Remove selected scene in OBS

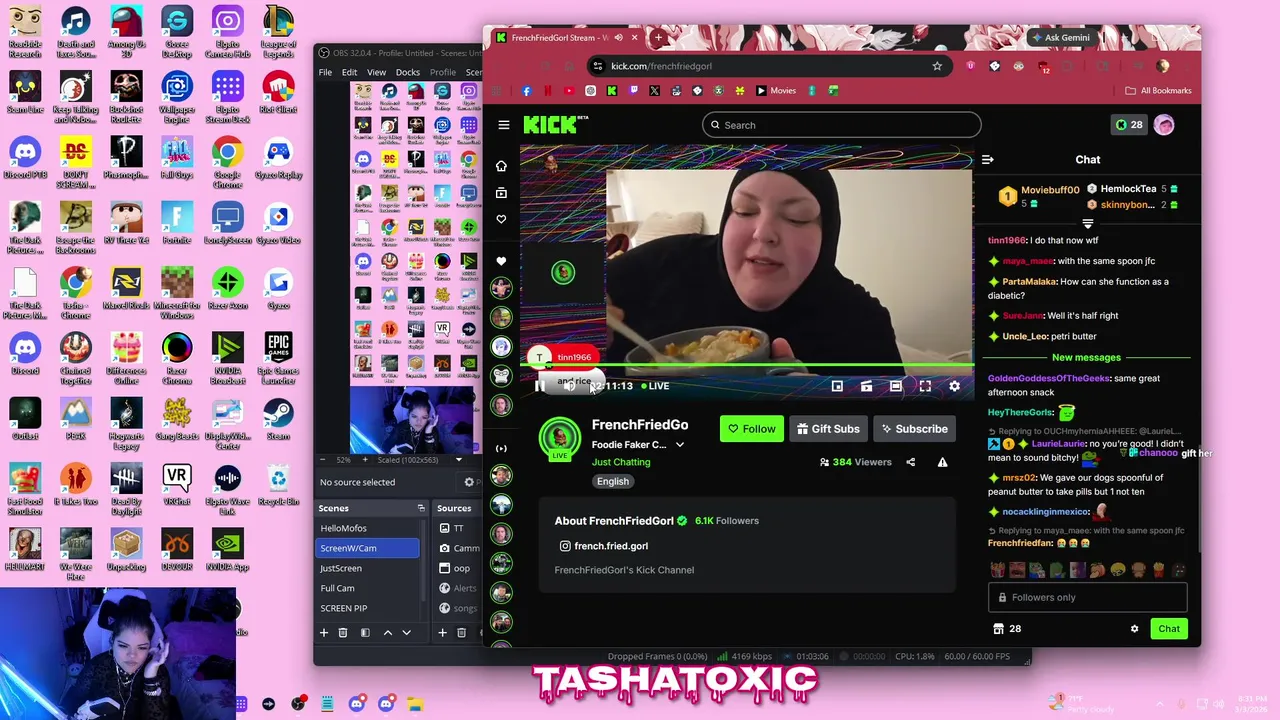pos(343,632)
